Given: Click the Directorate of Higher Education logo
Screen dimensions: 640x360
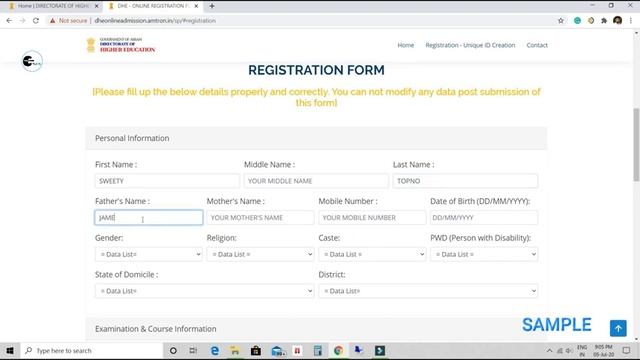Looking at the screenshot, I should [121, 45].
